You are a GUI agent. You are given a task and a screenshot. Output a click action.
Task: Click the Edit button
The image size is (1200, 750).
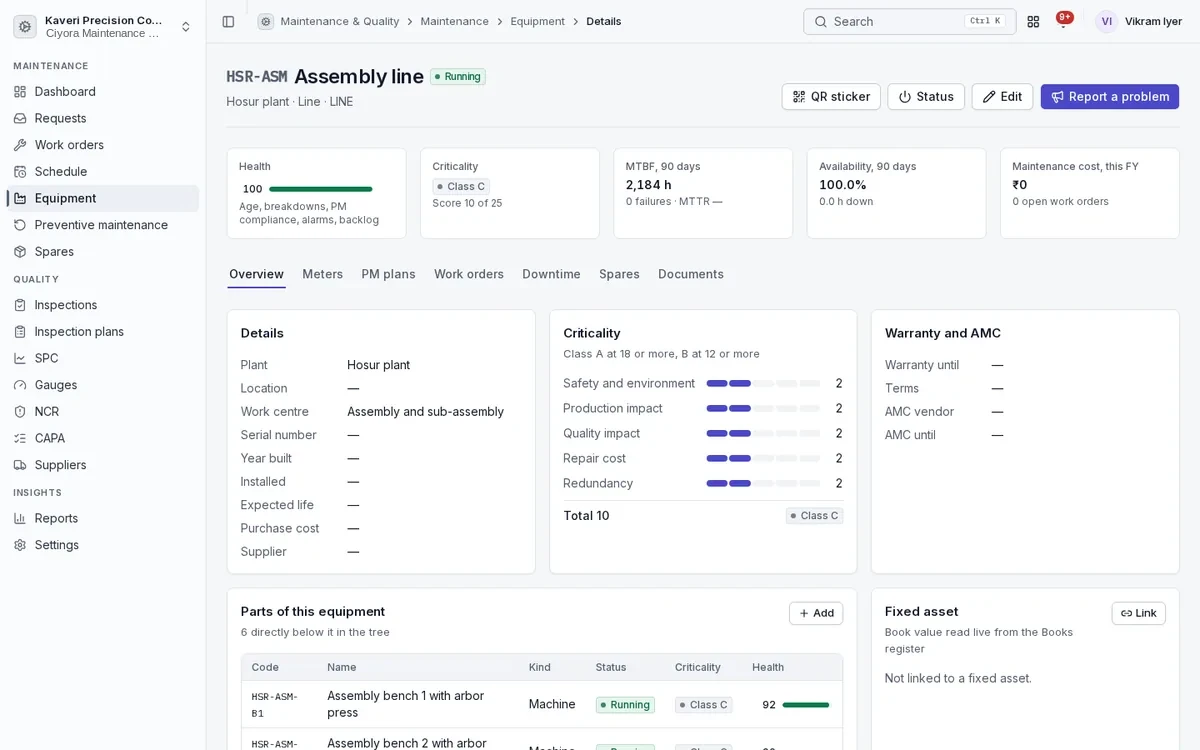pos(1002,97)
